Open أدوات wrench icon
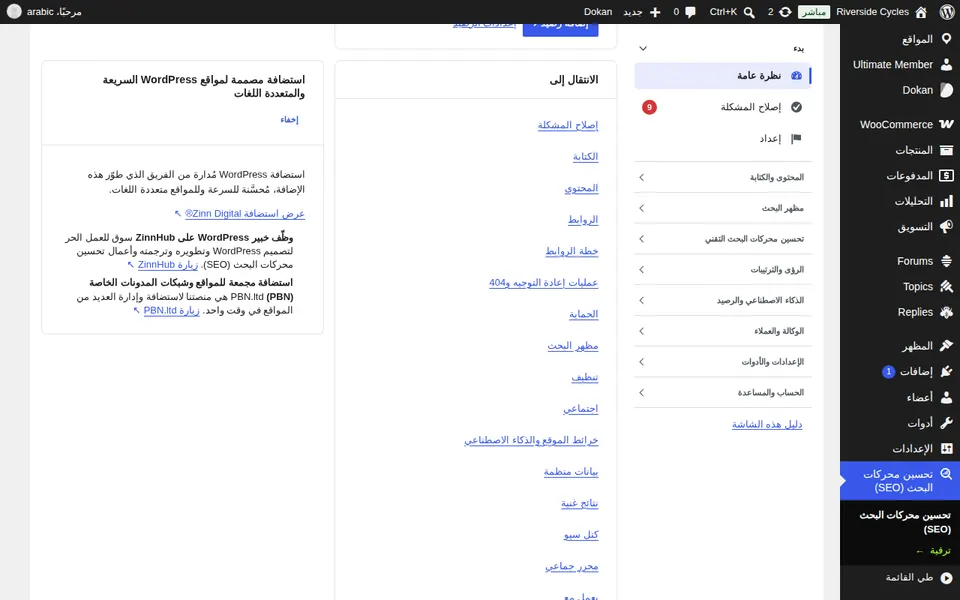Image resolution: width=960 pixels, height=600 pixels. (x=946, y=423)
